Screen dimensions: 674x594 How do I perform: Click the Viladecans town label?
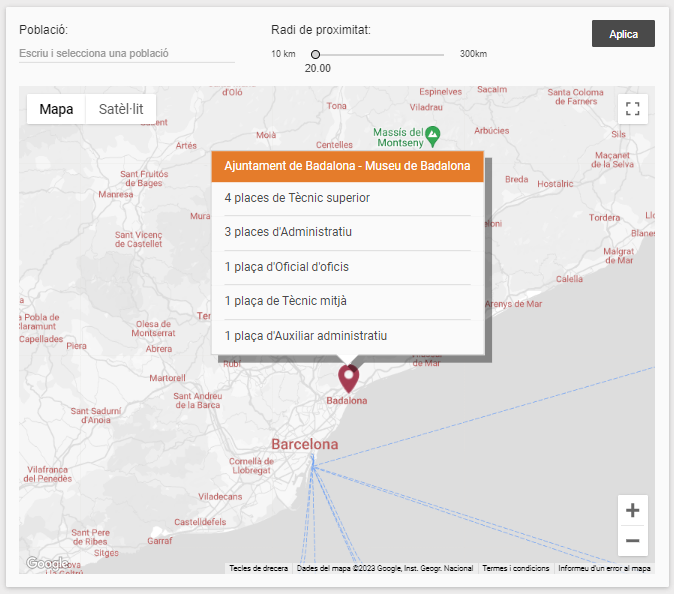pyautogui.click(x=220, y=497)
